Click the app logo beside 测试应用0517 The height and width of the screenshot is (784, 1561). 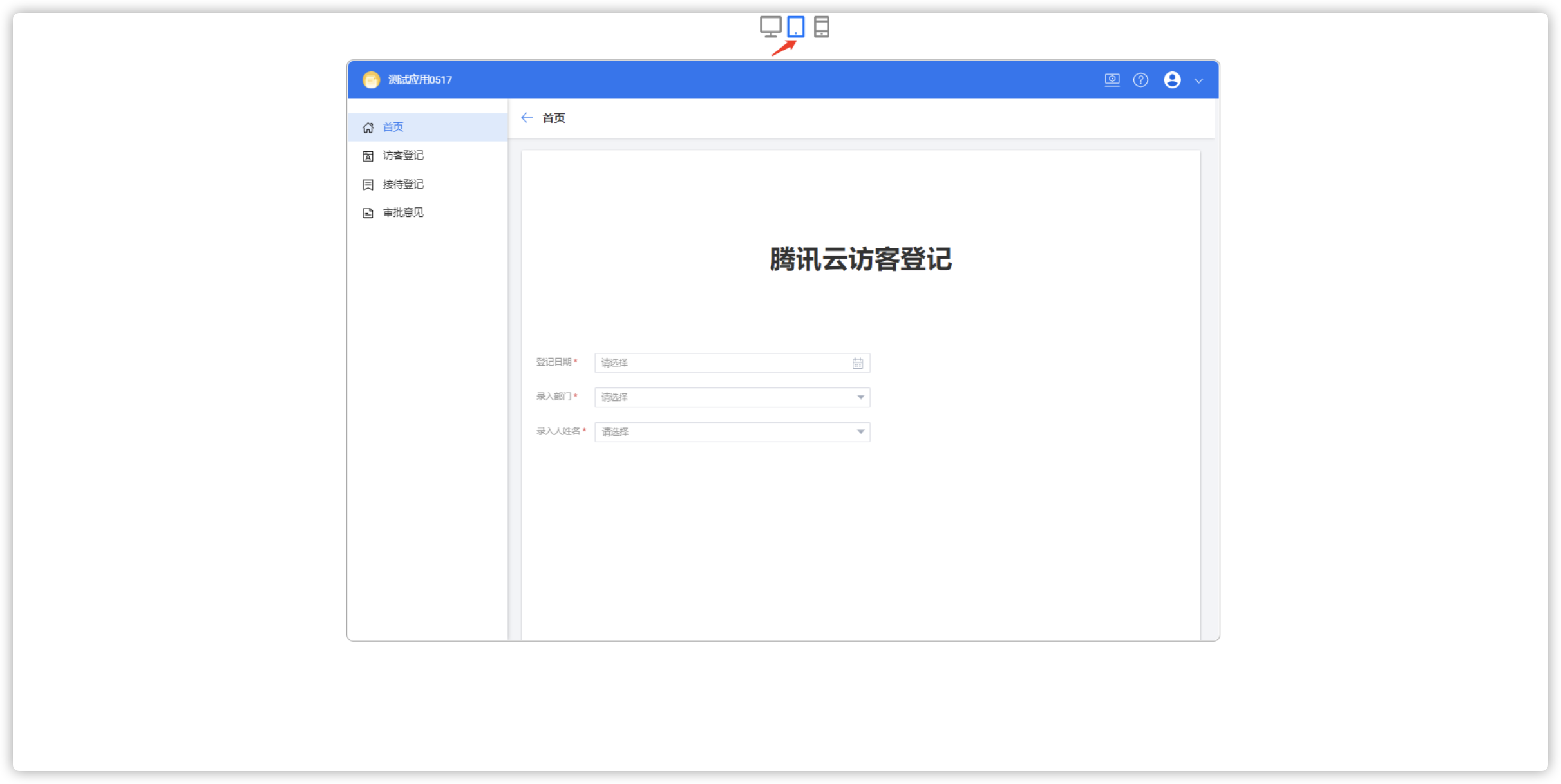pos(371,80)
